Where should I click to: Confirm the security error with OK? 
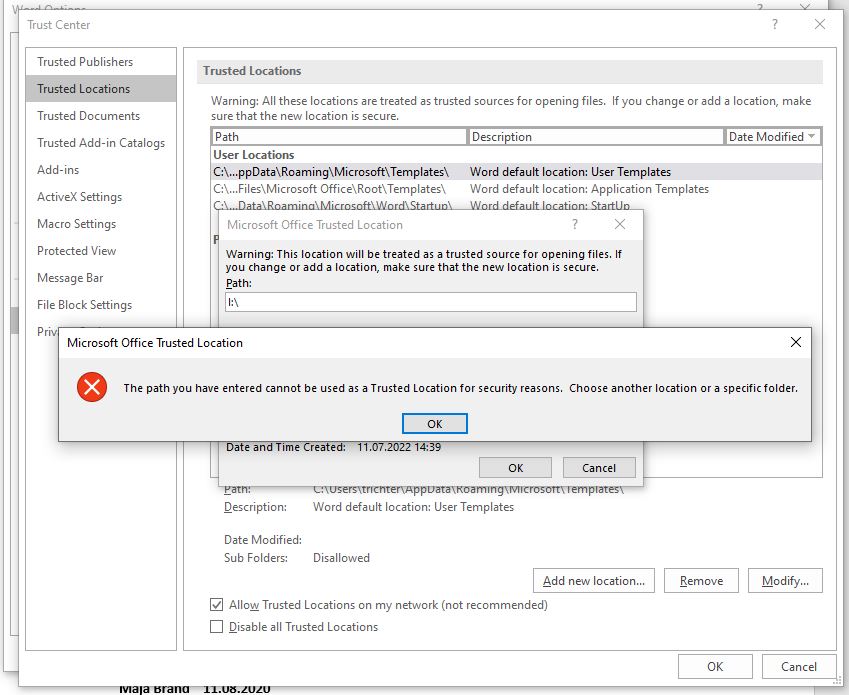point(434,424)
